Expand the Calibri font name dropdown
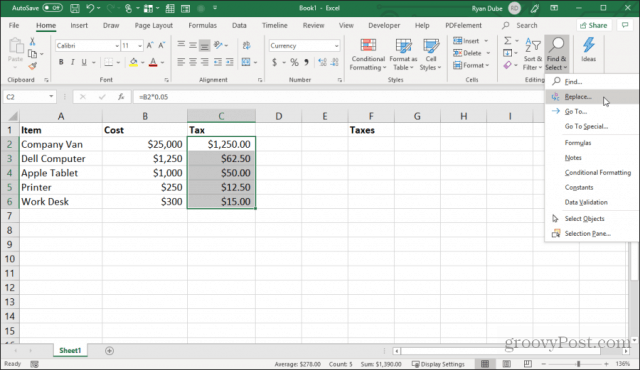640x370 pixels. click(116, 46)
